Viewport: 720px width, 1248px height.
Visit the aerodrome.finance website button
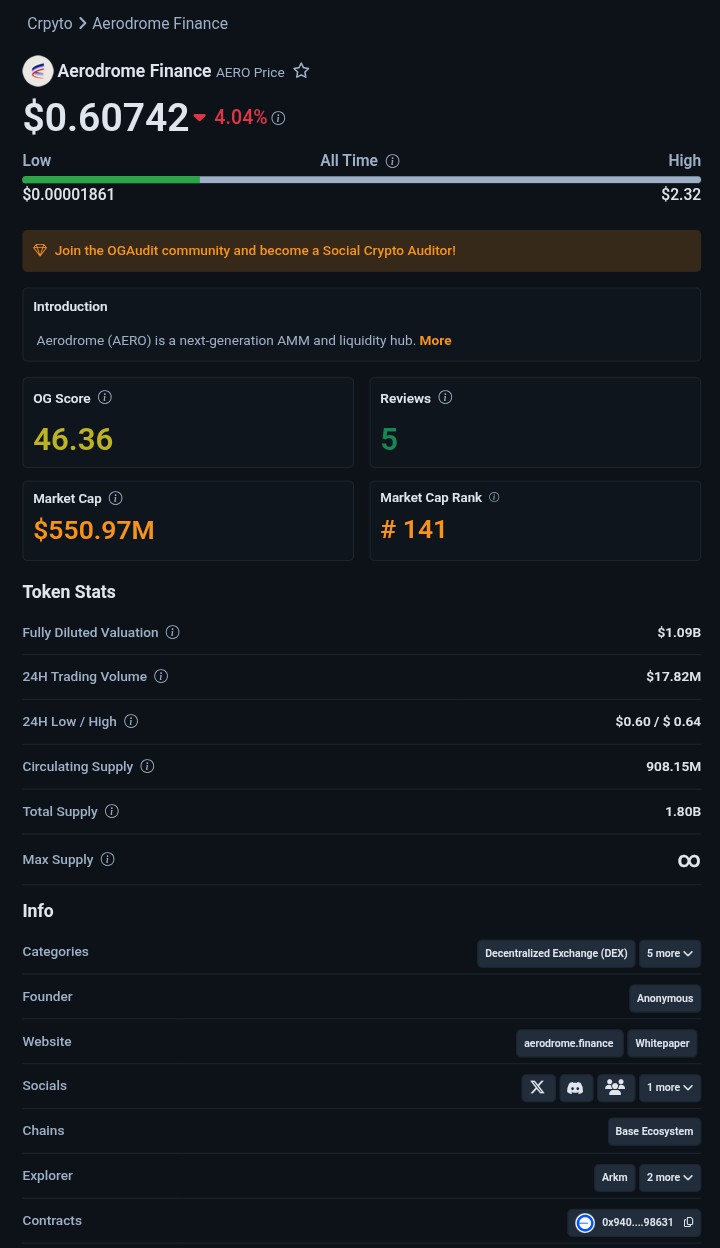(x=569, y=1043)
